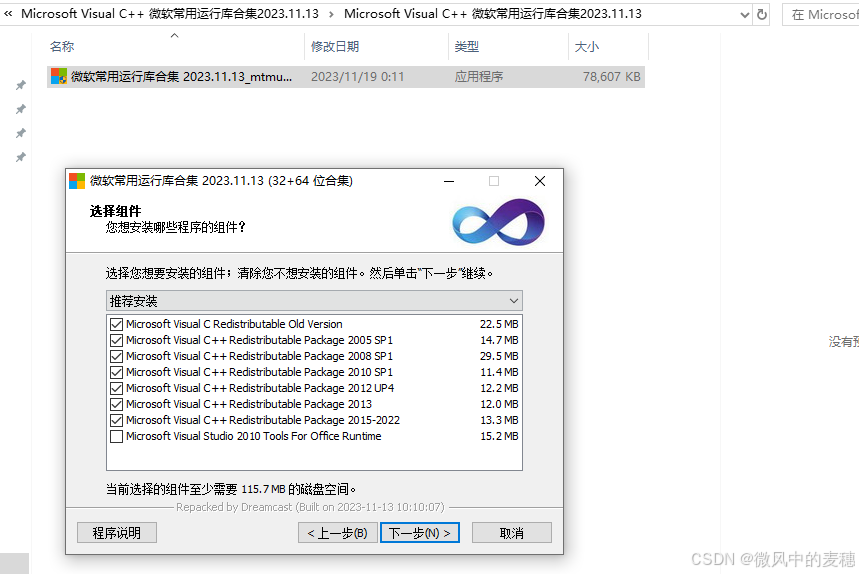Open the 推荐安装 install type dropdown
The width and height of the screenshot is (859, 574).
(314, 301)
